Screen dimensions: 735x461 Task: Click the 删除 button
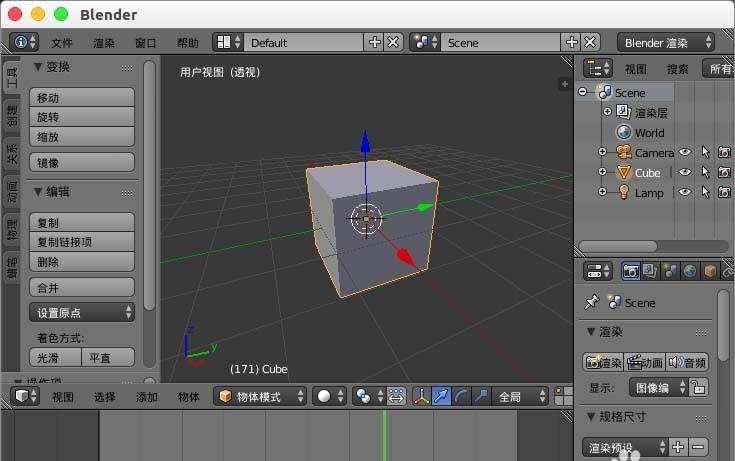pyautogui.click(x=82, y=262)
